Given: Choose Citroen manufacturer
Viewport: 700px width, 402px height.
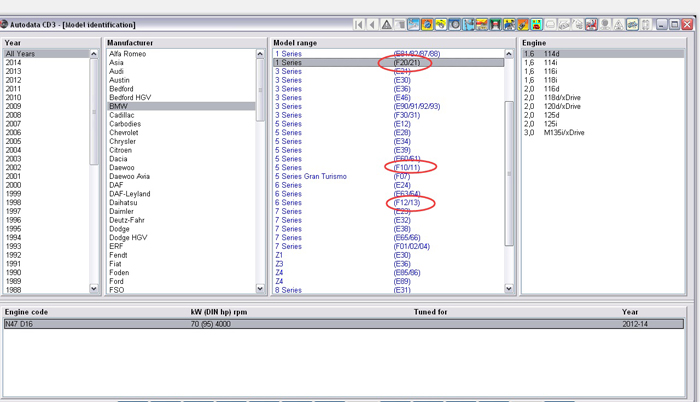Looking at the screenshot, I should (121, 150).
